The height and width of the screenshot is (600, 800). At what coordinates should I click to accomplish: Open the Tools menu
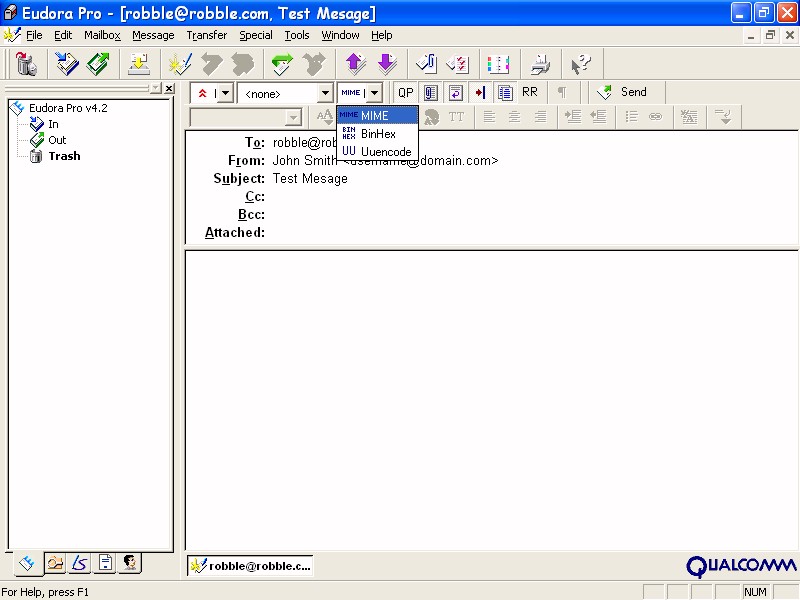(297, 35)
